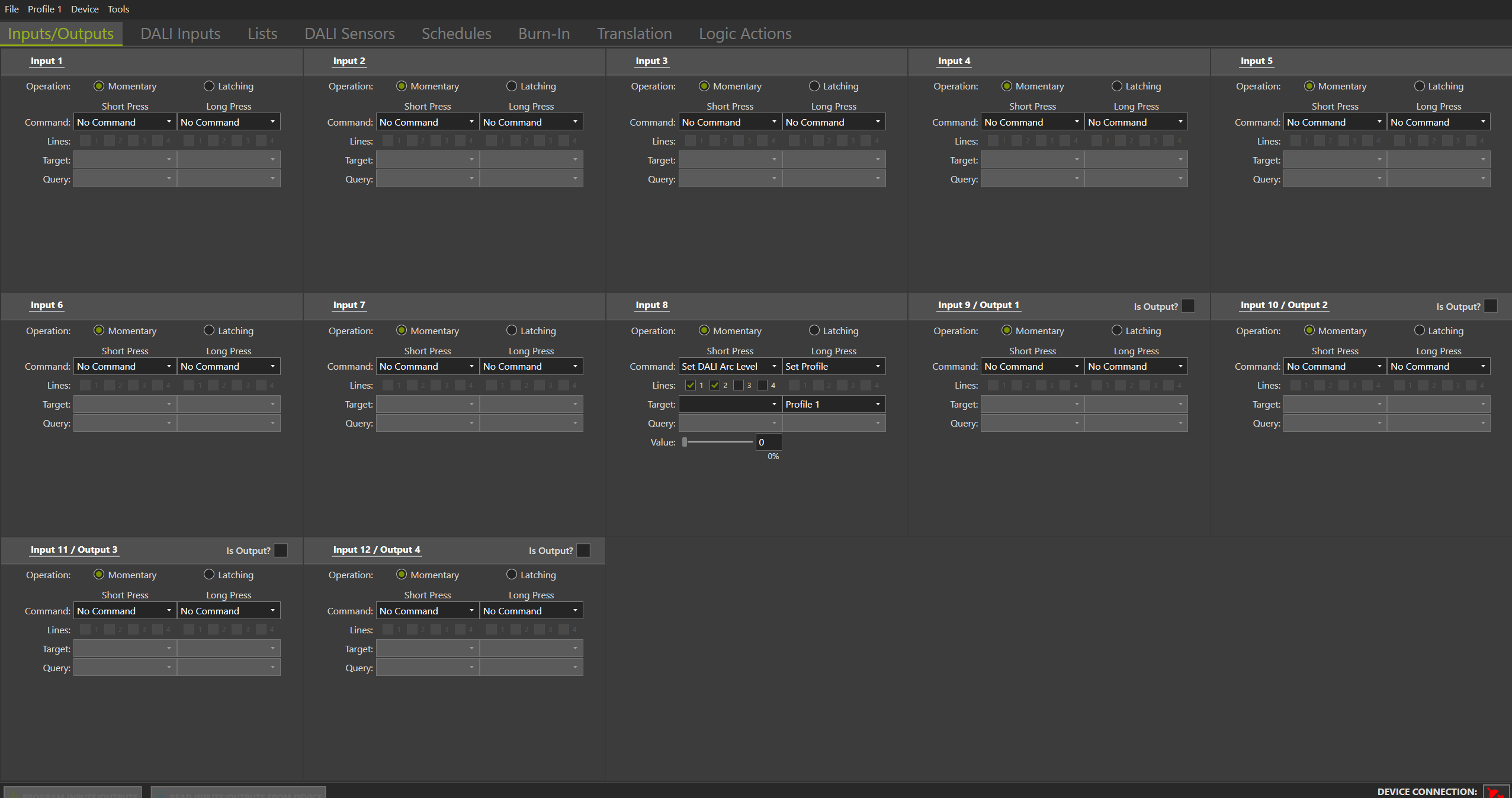
Task: Toggle Is Output? for Input 11 / Output 3
Action: (281, 550)
